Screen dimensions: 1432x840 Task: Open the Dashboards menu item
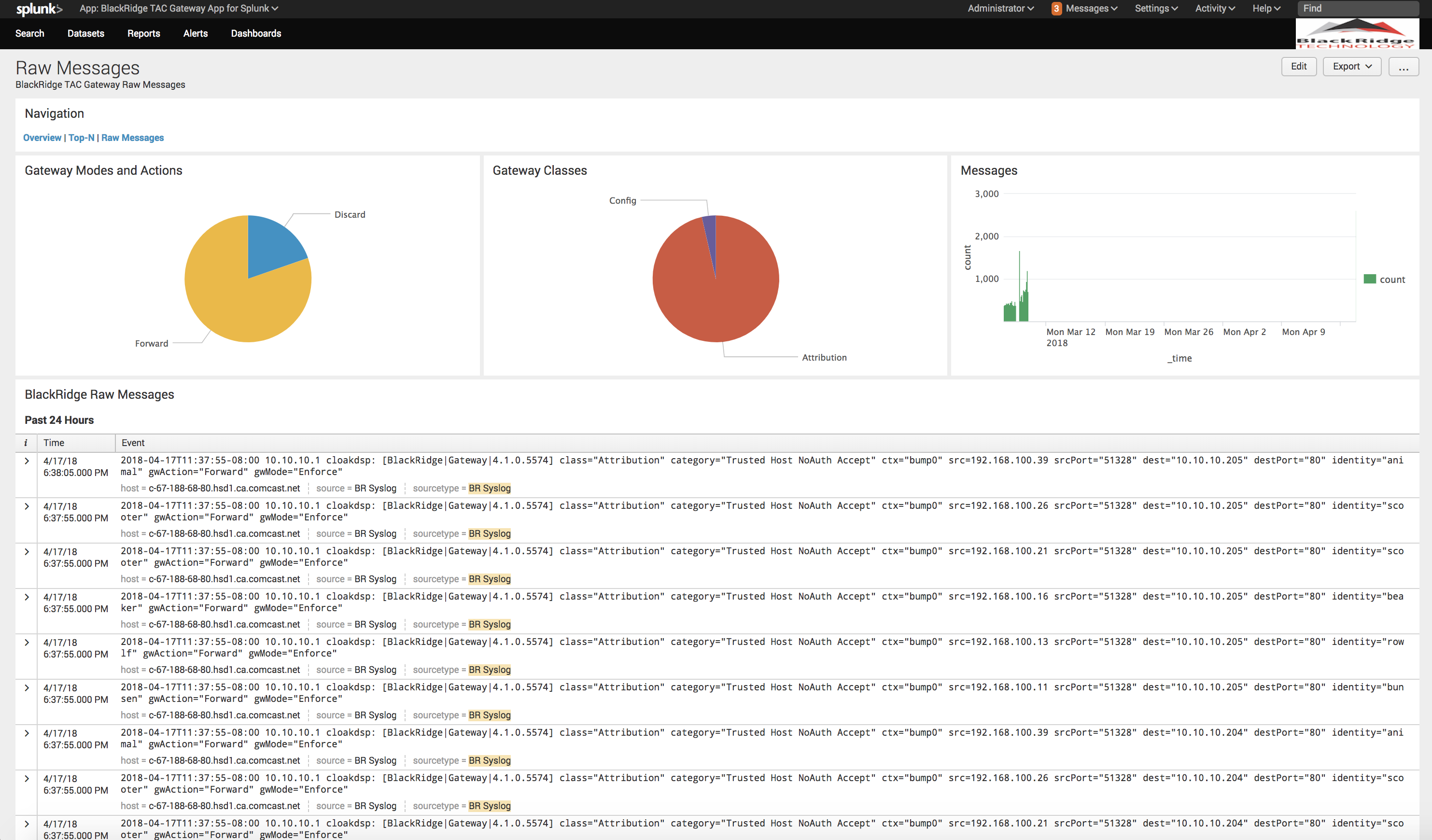click(x=256, y=33)
